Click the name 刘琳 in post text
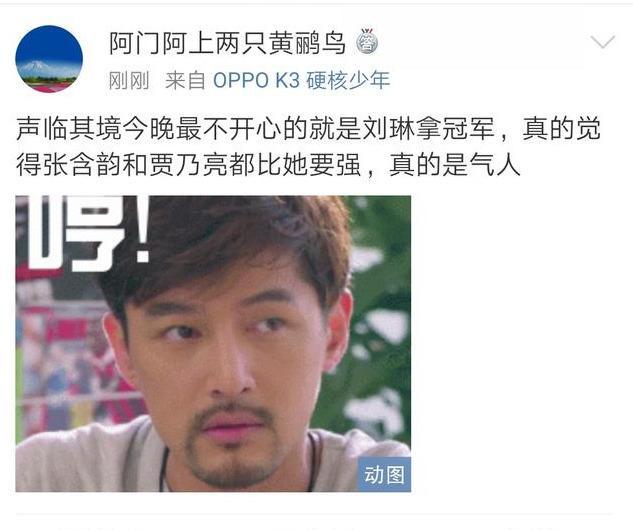The image size is (633, 530). coord(388,129)
